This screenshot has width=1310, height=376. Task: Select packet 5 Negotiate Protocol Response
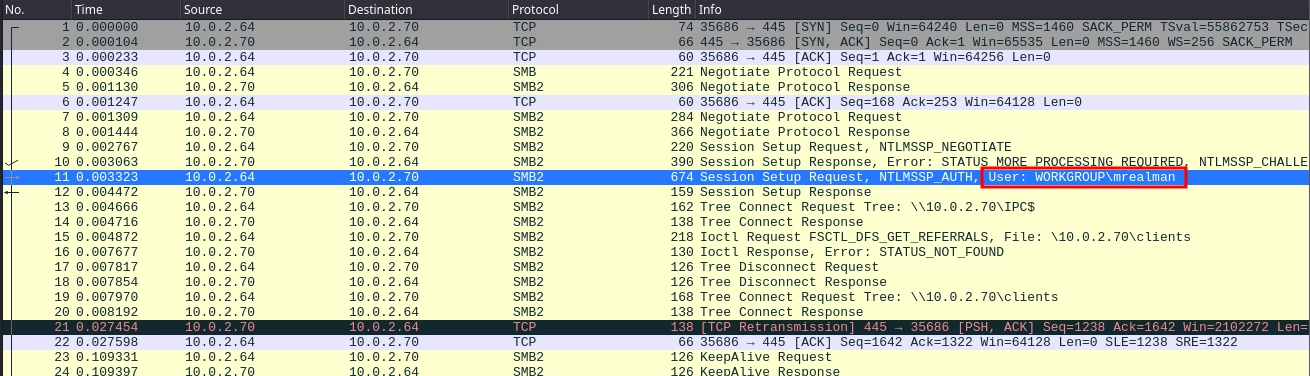655,87
